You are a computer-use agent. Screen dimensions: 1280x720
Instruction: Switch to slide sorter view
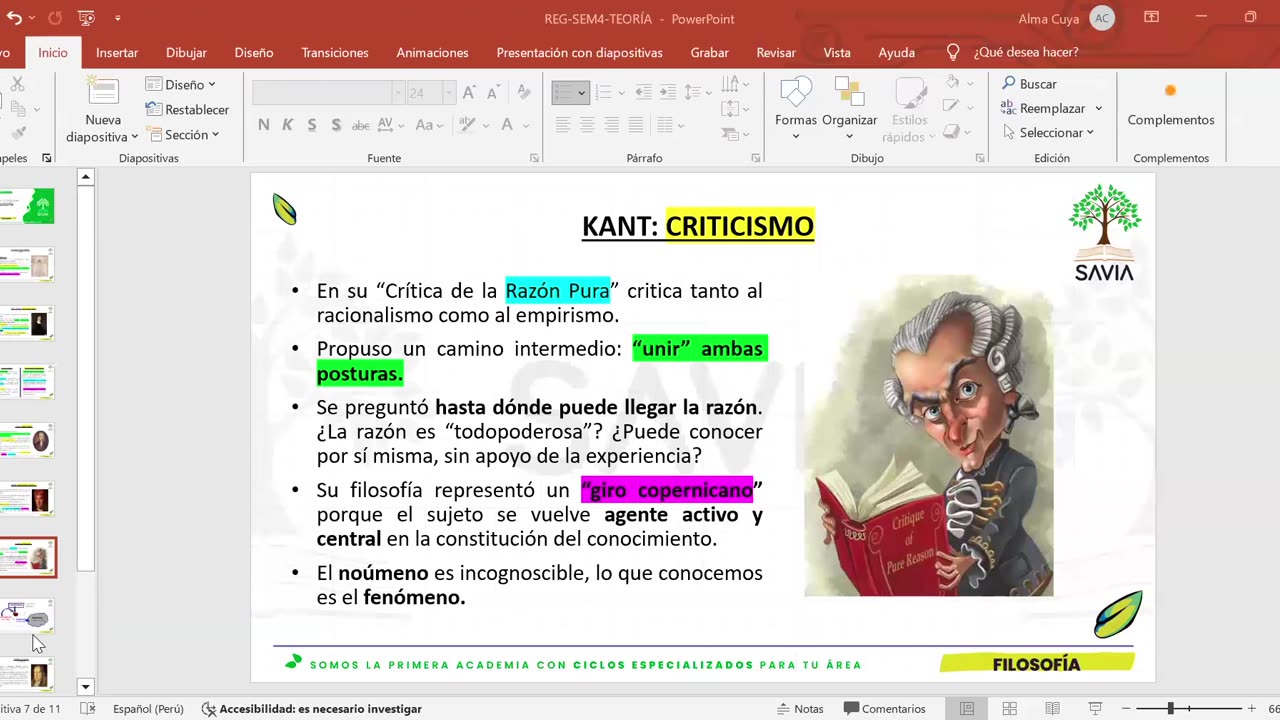(1010, 709)
